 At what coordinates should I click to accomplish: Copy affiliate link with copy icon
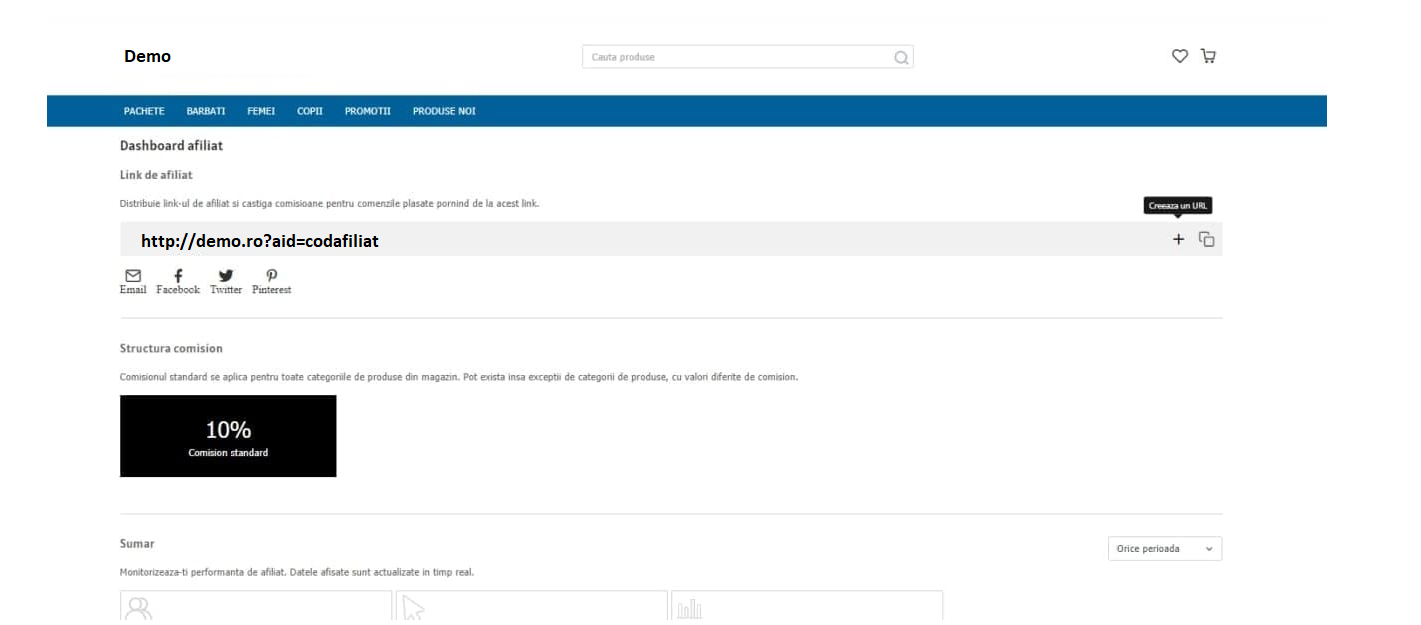pyautogui.click(x=1207, y=239)
